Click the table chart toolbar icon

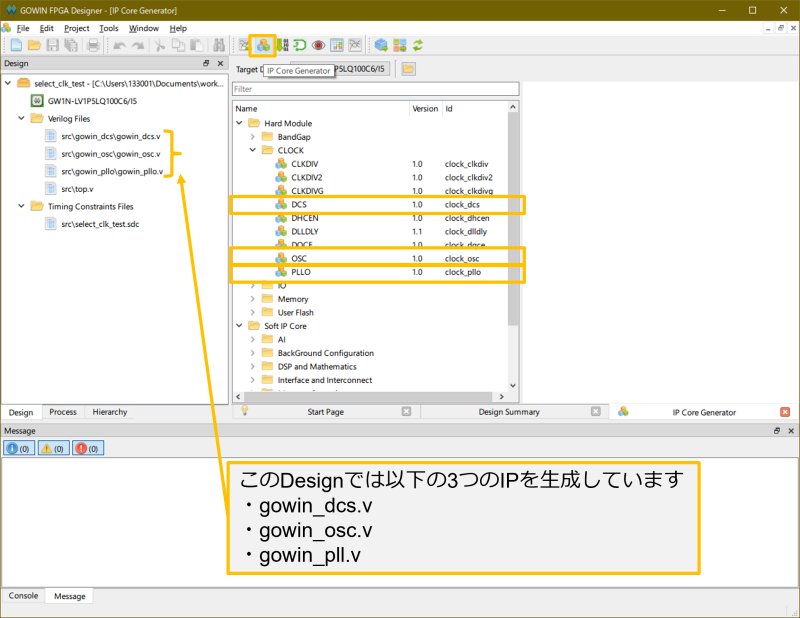click(337, 45)
